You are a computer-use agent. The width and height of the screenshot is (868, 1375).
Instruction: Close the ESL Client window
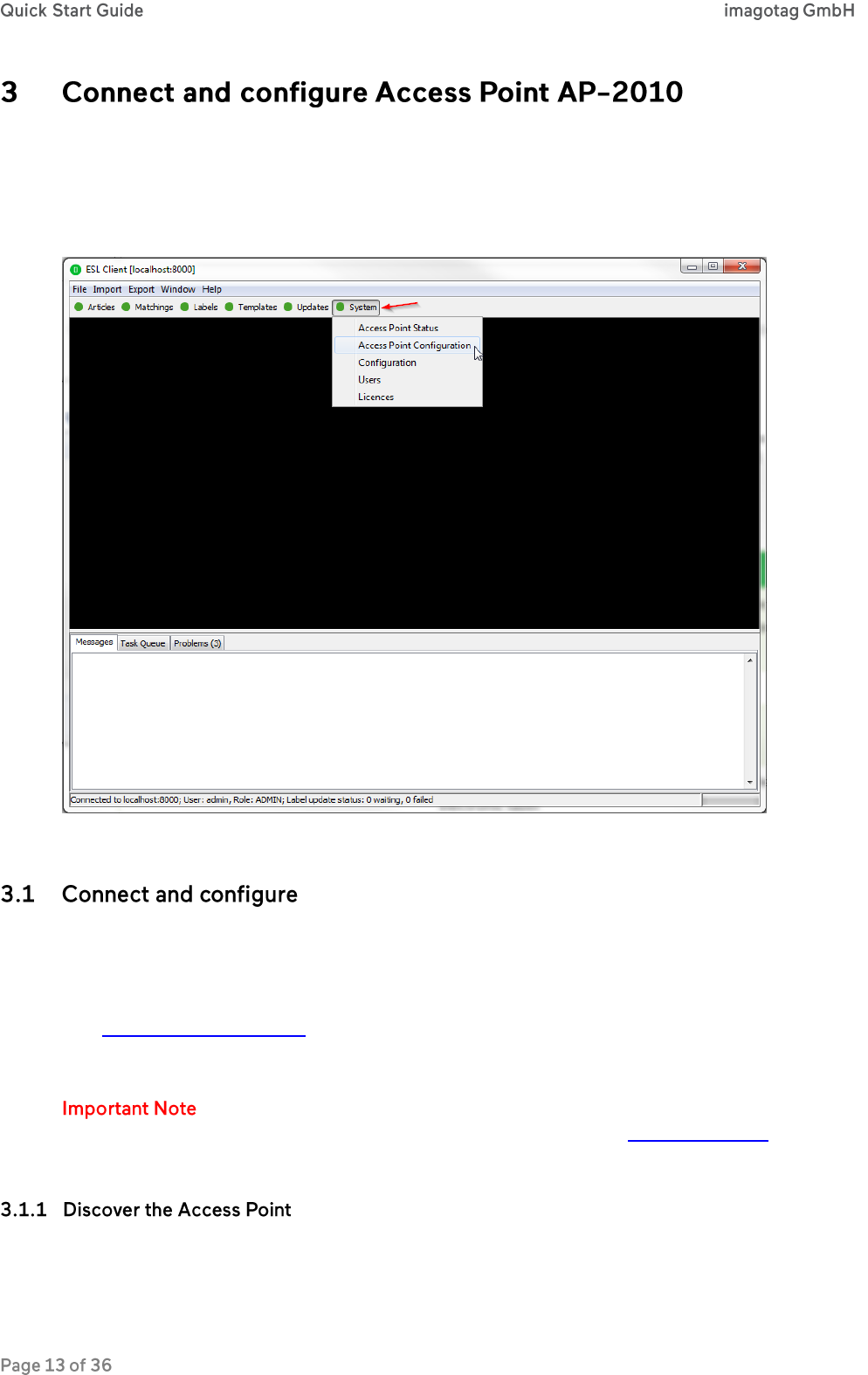(x=742, y=266)
